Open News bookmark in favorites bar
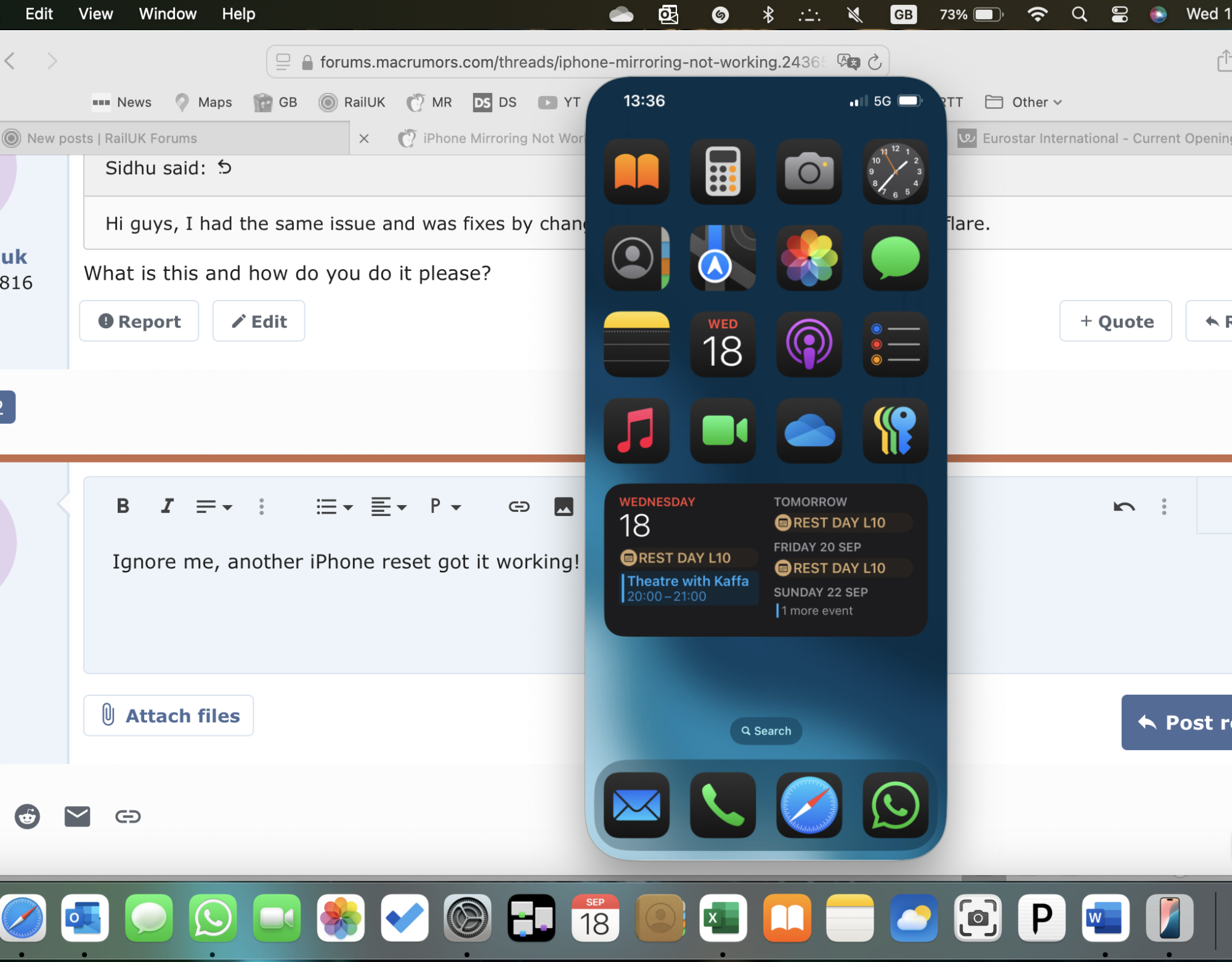The width and height of the screenshot is (1232, 962). tap(121, 102)
